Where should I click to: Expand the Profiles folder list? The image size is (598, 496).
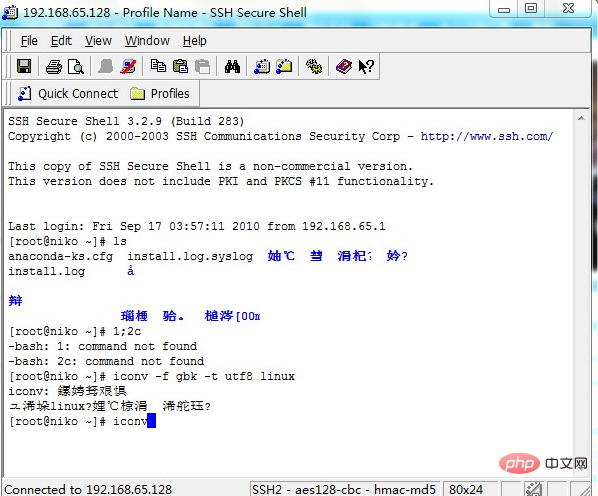(x=159, y=94)
